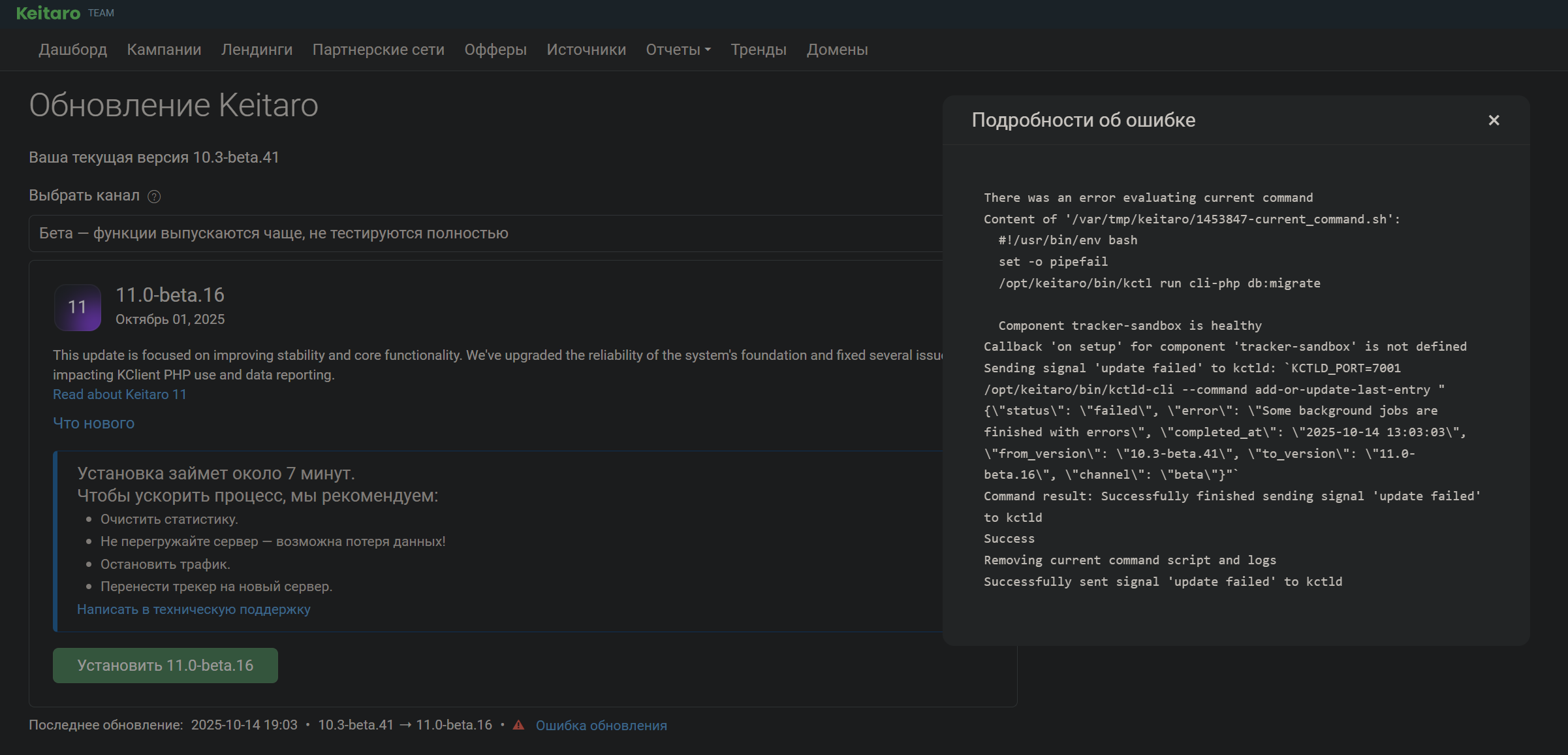
Task: Follow the Read about Keitaro 11 link
Action: click(x=119, y=394)
